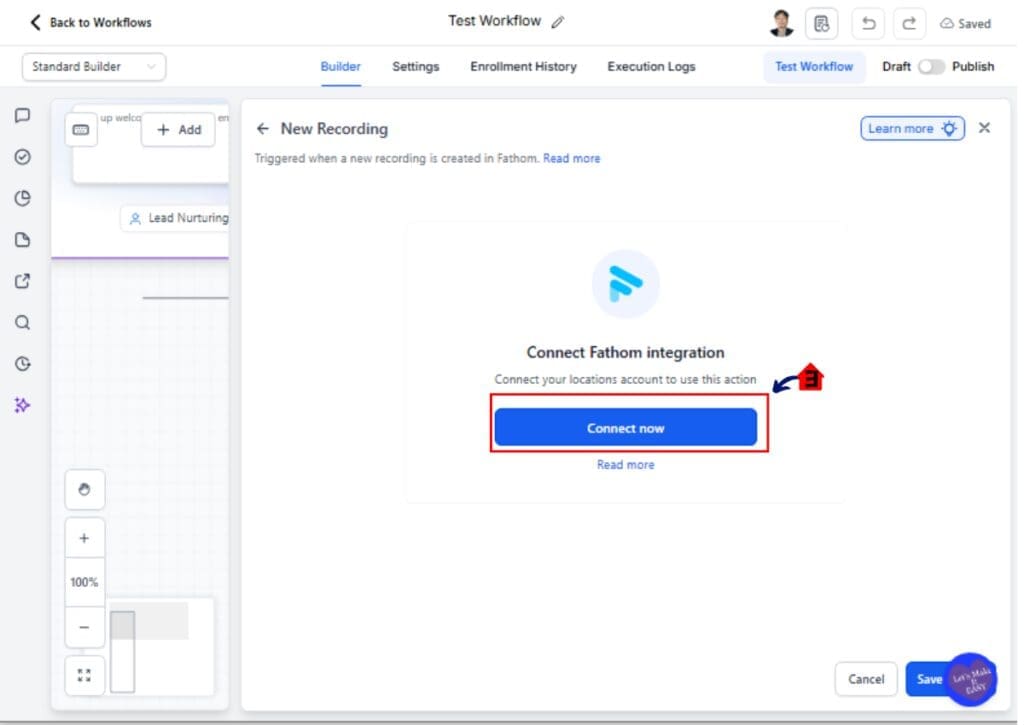Click the undo arrow in the top bar
Viewport: 1024px width, 725px height.
[868, 23]
